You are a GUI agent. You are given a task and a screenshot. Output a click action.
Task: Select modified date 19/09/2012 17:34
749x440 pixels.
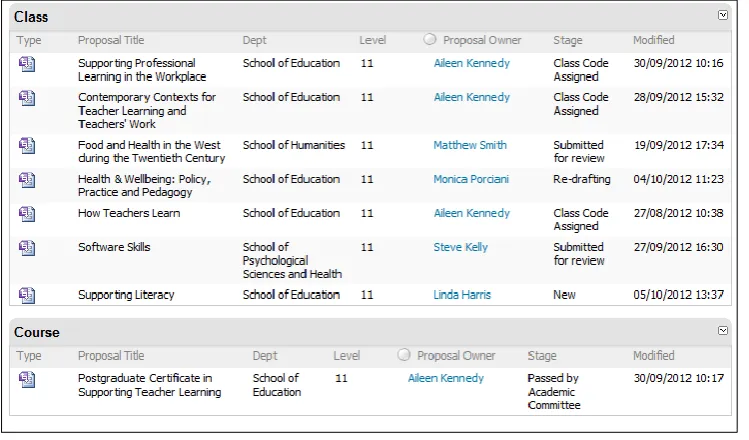click(678, 145)
